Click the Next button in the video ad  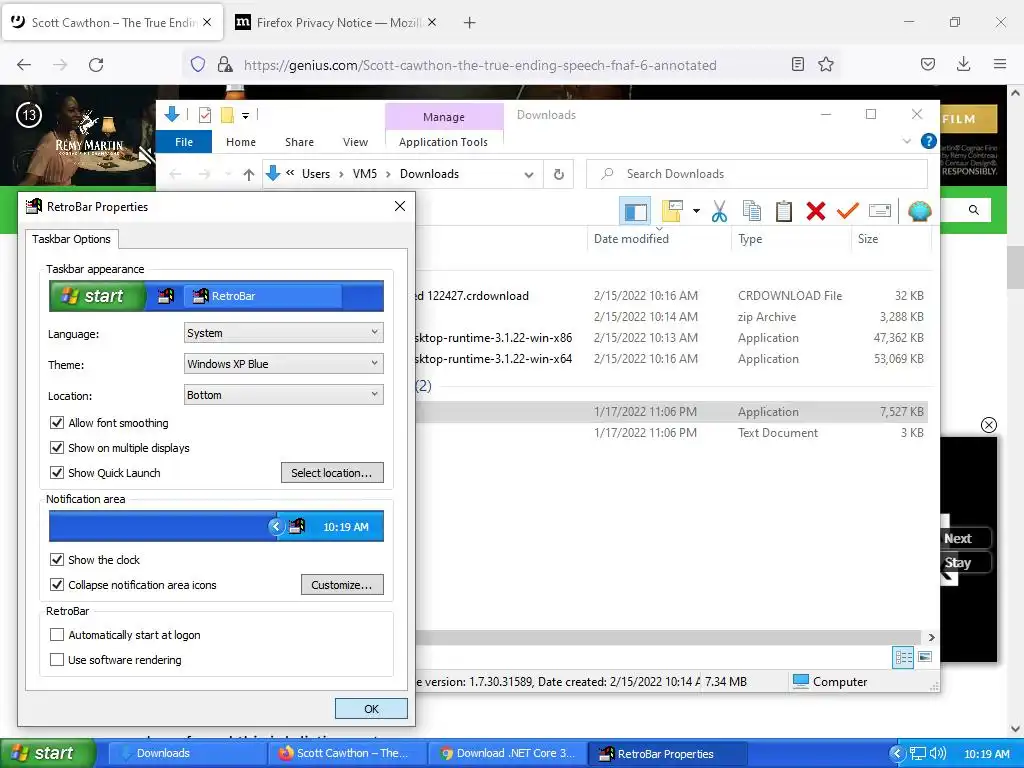(x=965, y=539)
